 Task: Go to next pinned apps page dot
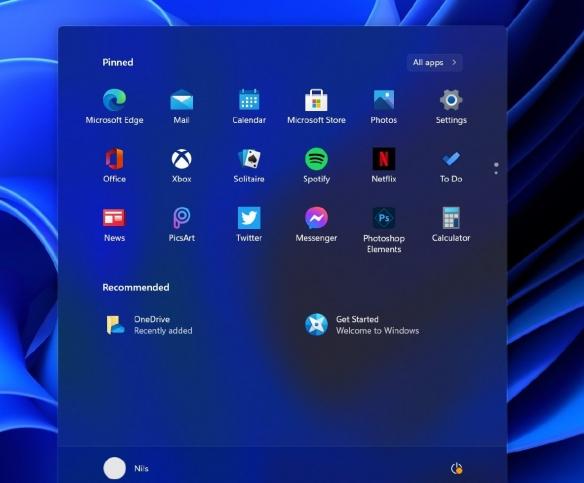[496, 173]
